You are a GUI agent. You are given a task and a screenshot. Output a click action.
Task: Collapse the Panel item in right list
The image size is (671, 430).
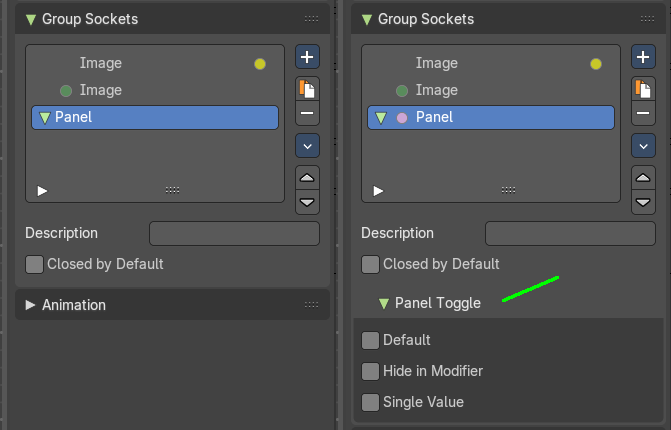tap(380, 118)
